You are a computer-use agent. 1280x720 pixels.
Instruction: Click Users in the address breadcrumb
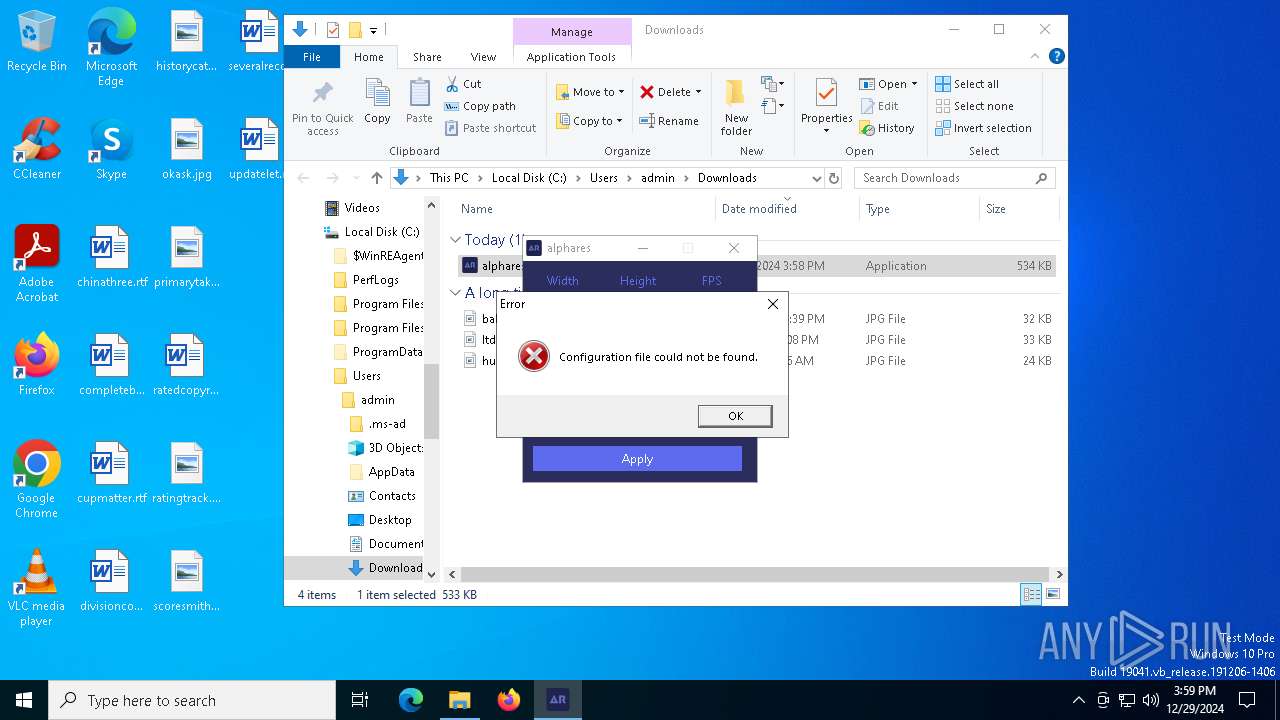[x=603, y=178]
